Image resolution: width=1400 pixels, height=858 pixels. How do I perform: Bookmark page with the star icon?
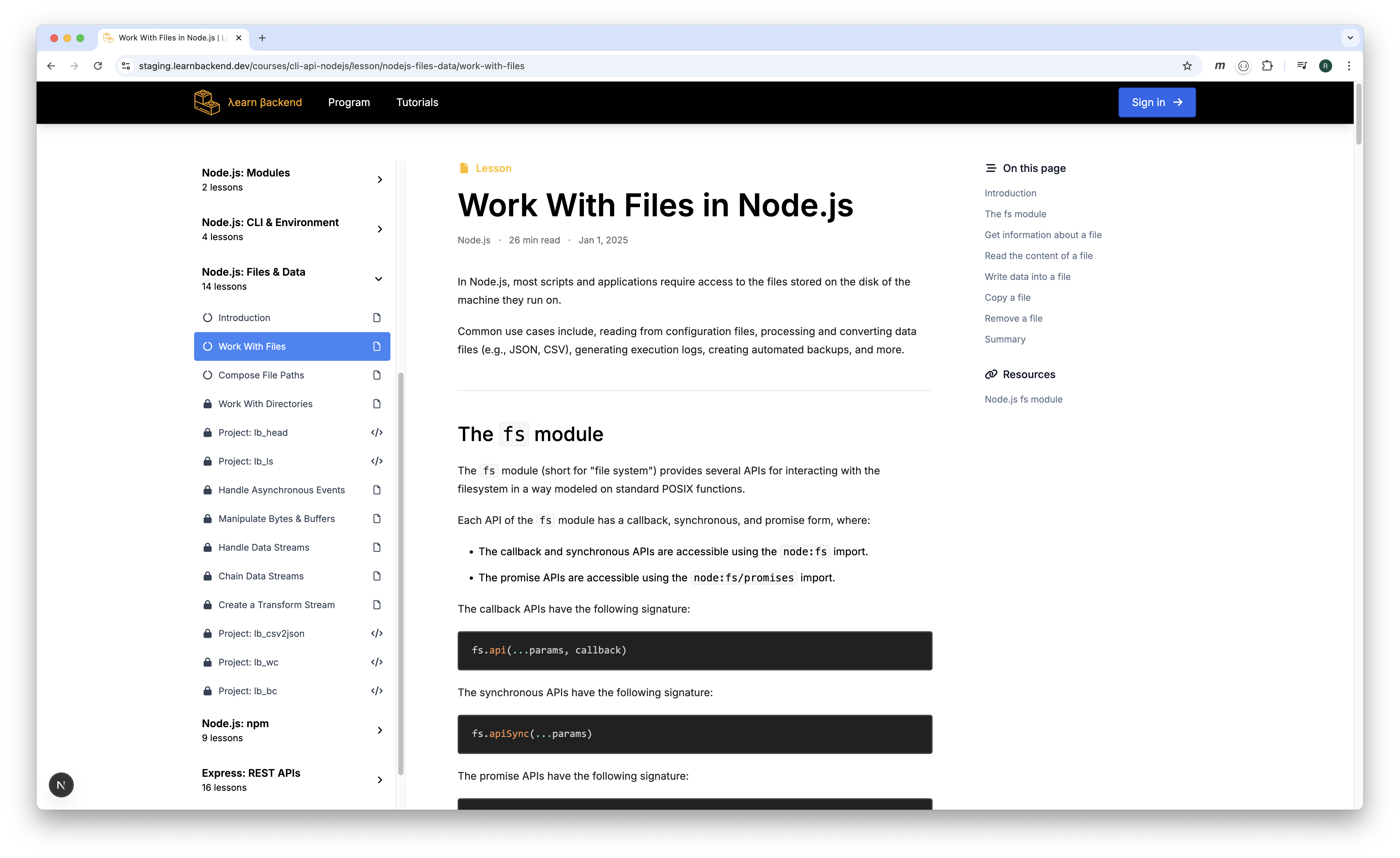click(1187, 66)
